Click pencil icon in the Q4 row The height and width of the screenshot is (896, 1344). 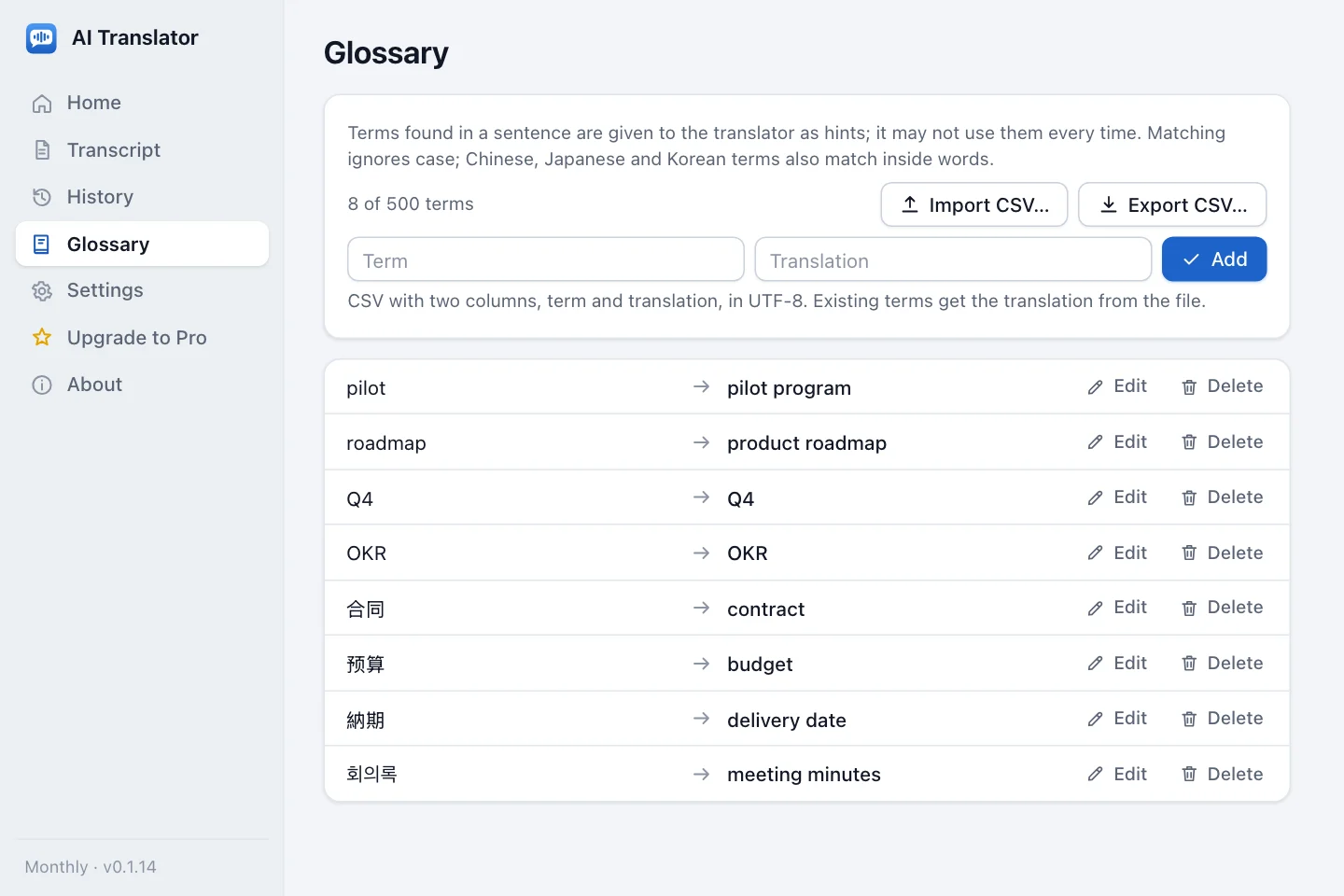click(x=1096, y=498)
